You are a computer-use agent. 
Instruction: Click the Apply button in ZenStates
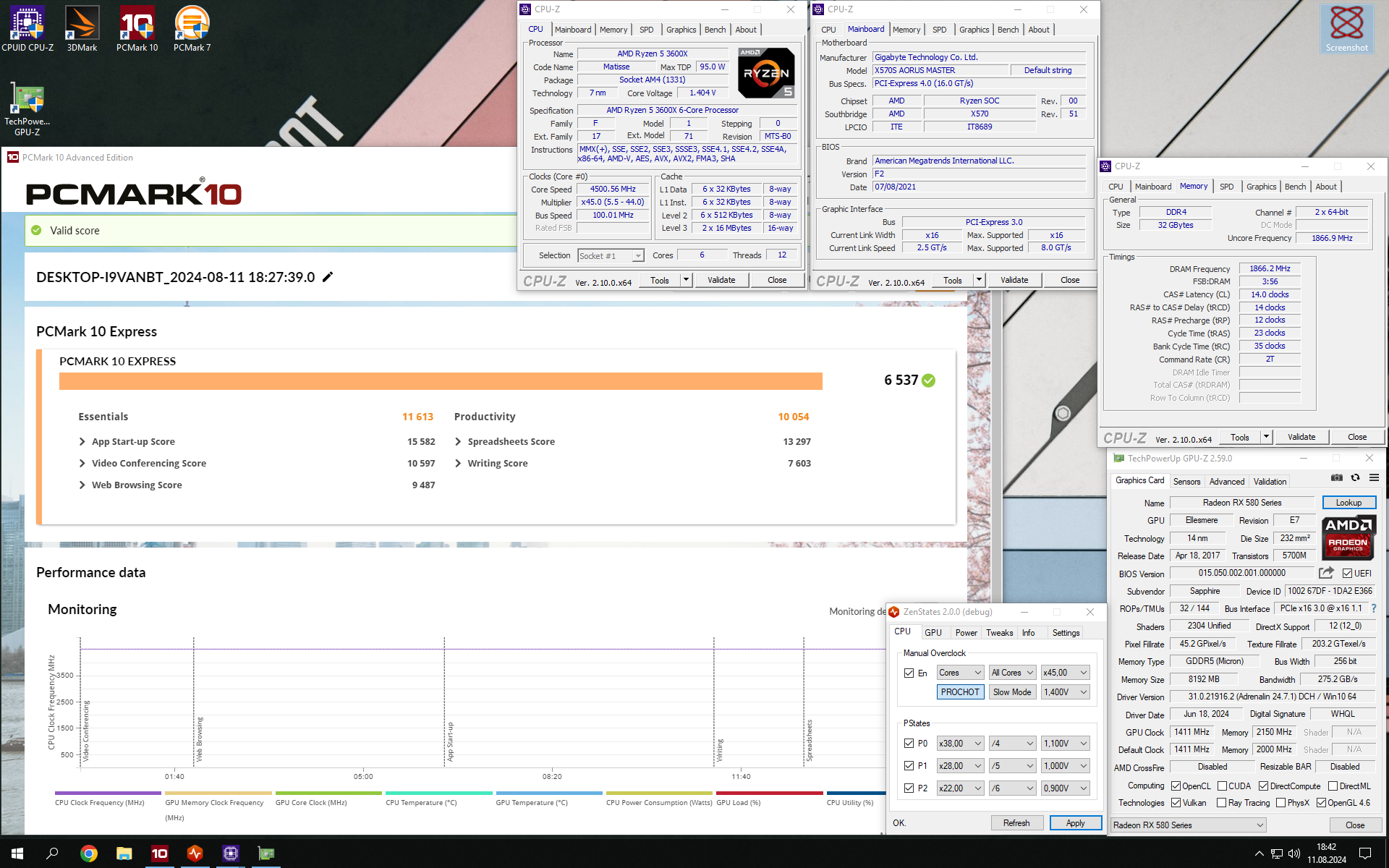point(1075,823)
